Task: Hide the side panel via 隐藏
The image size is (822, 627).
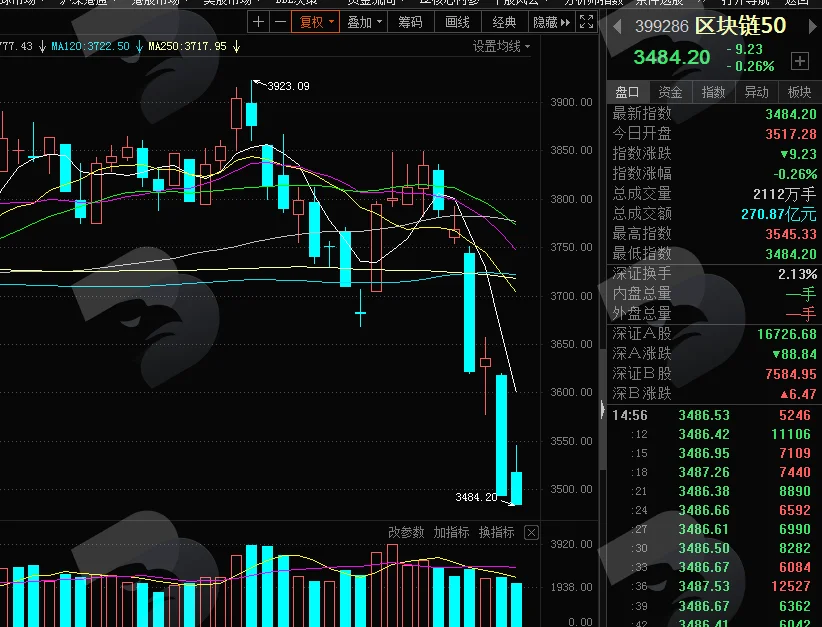Action: (x=551, y=22)
